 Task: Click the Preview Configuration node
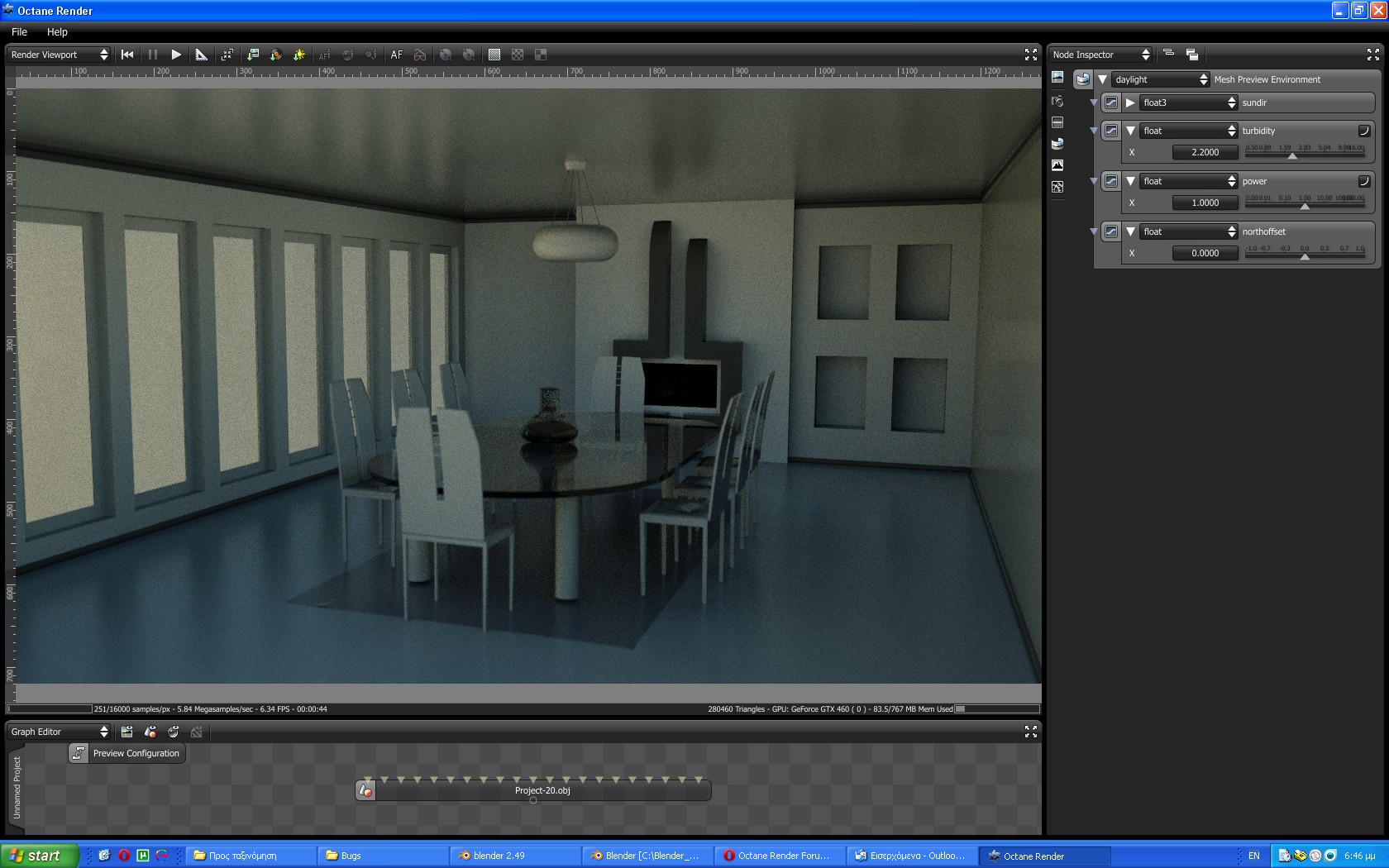127,753
